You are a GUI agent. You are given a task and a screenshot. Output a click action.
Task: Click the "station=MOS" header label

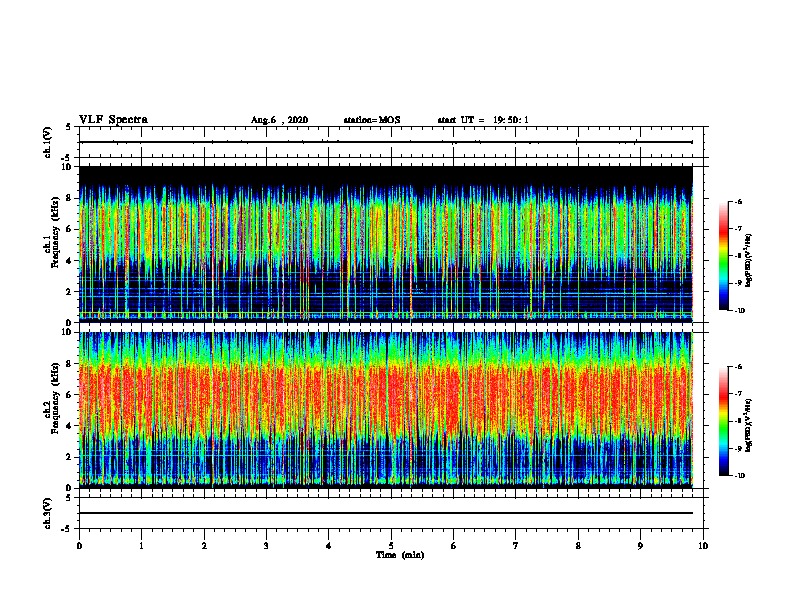point(372,120)
